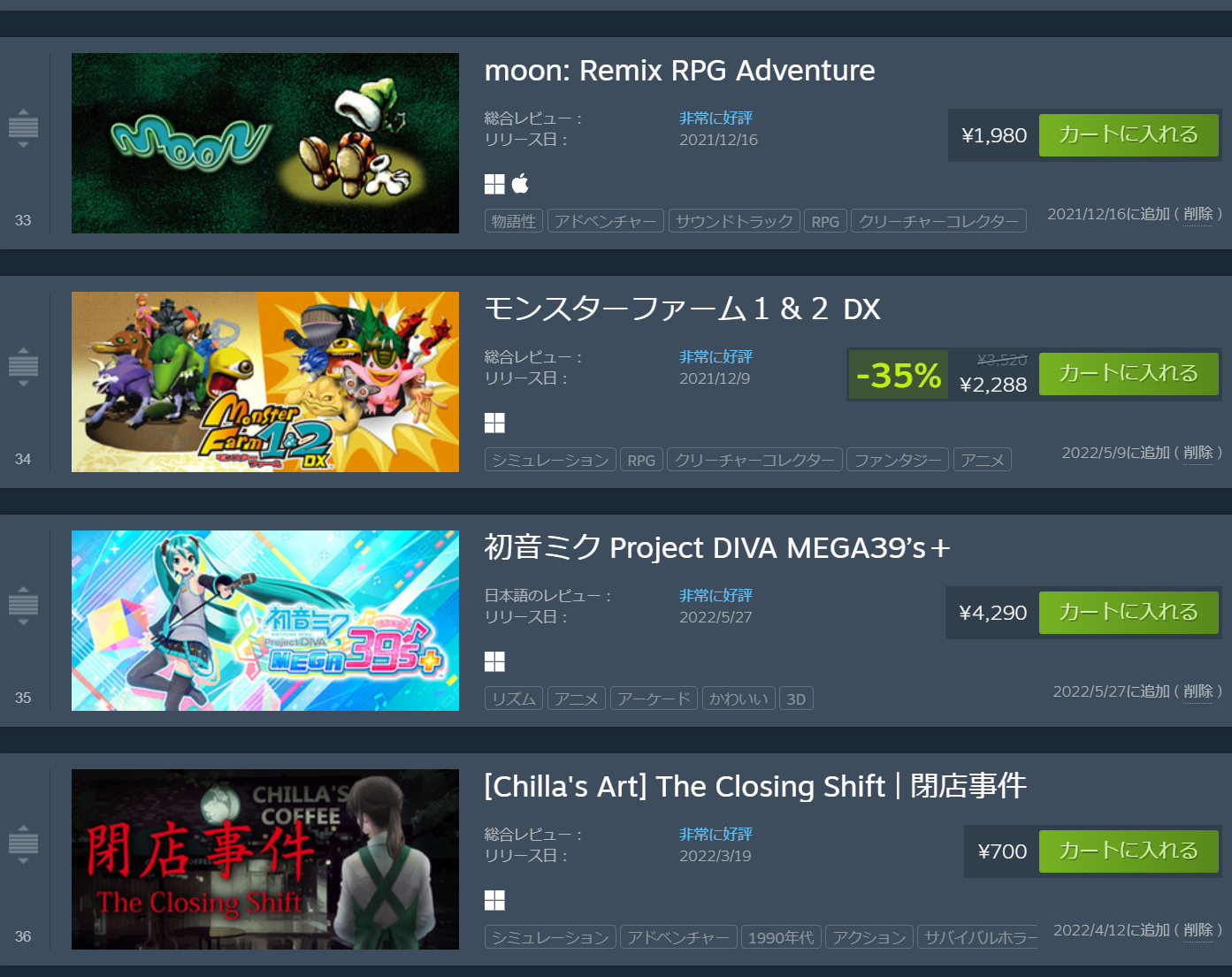
Task: Click the Windows icon under 初音ミク Project DIVA
Action: point(494,661)
